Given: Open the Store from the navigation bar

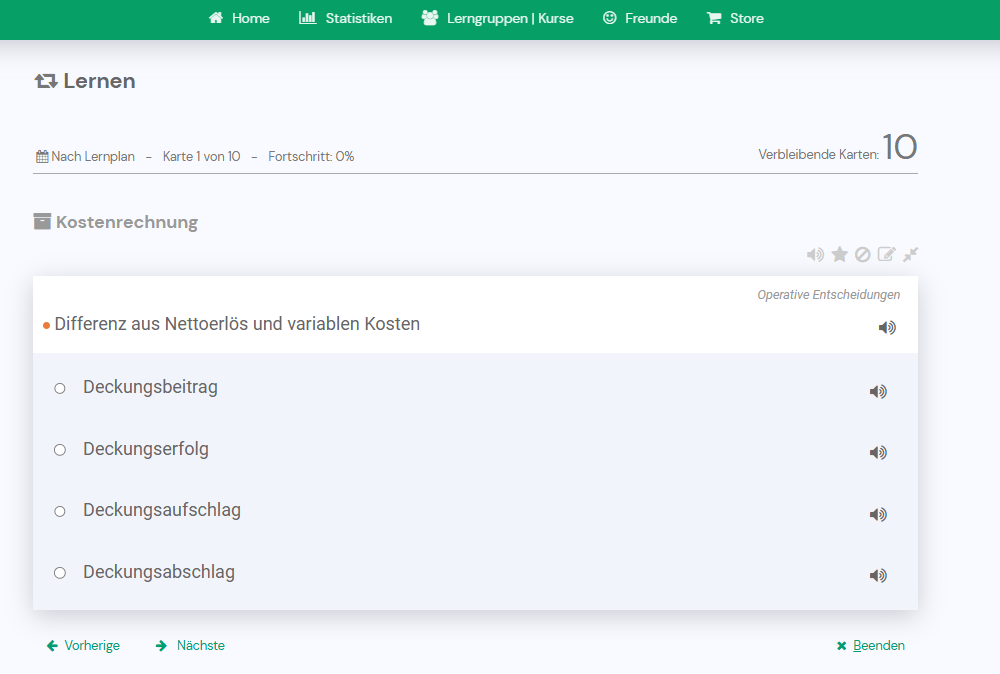Looking at the screenshot, I should coord(735,18).
